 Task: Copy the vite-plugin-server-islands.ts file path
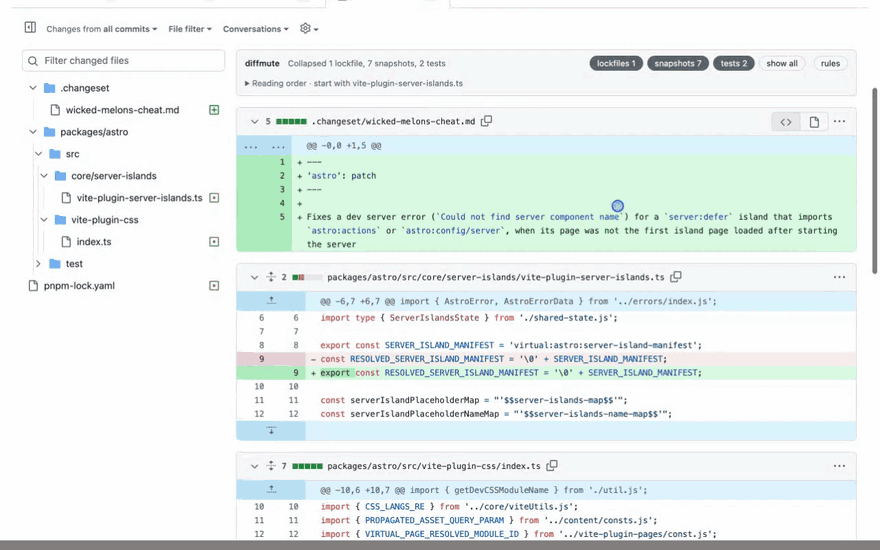click(x=676, y=276)
